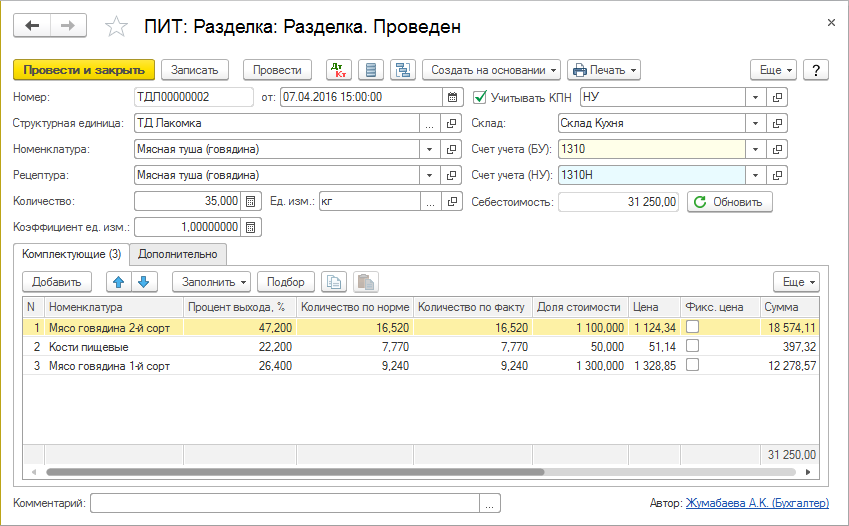Open calculator for Количество field
Viewport: 849px width, 526px height.
click(x=252, y=201)
